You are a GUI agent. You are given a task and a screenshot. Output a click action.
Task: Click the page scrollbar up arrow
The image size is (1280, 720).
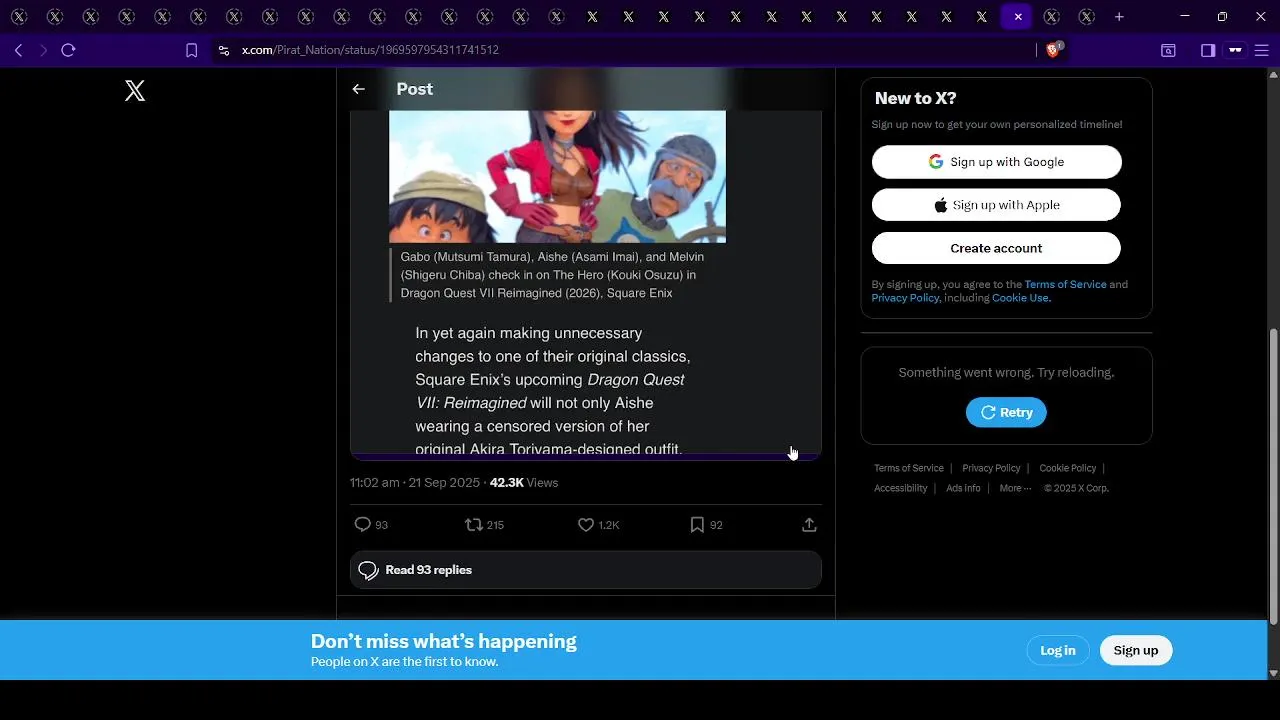point(1273,74)
